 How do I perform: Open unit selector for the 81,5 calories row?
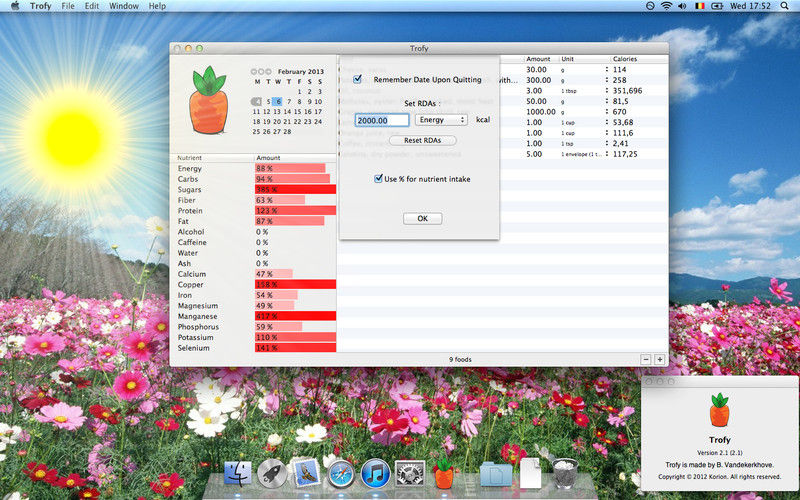(x=607, y=101)
